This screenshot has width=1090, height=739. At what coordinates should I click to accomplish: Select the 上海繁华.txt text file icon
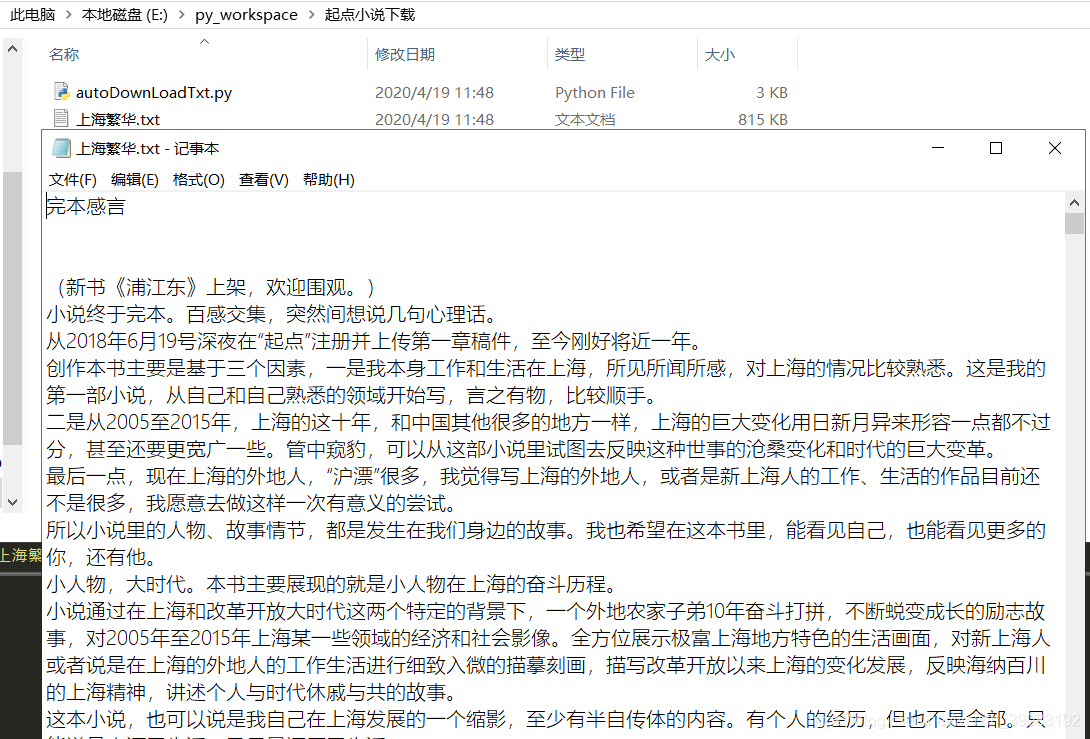click(61, 119)
